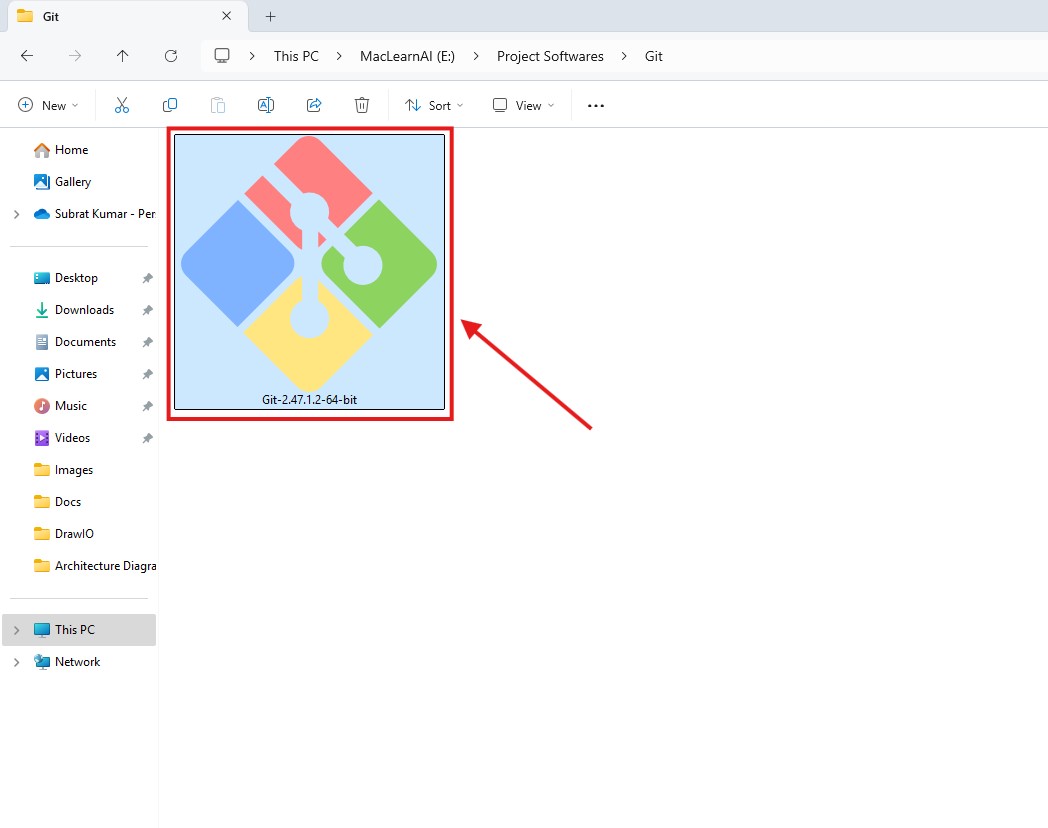The image size is (1048, 828).
Task: Click the Cut scissors icon
Action: point(122,105)
